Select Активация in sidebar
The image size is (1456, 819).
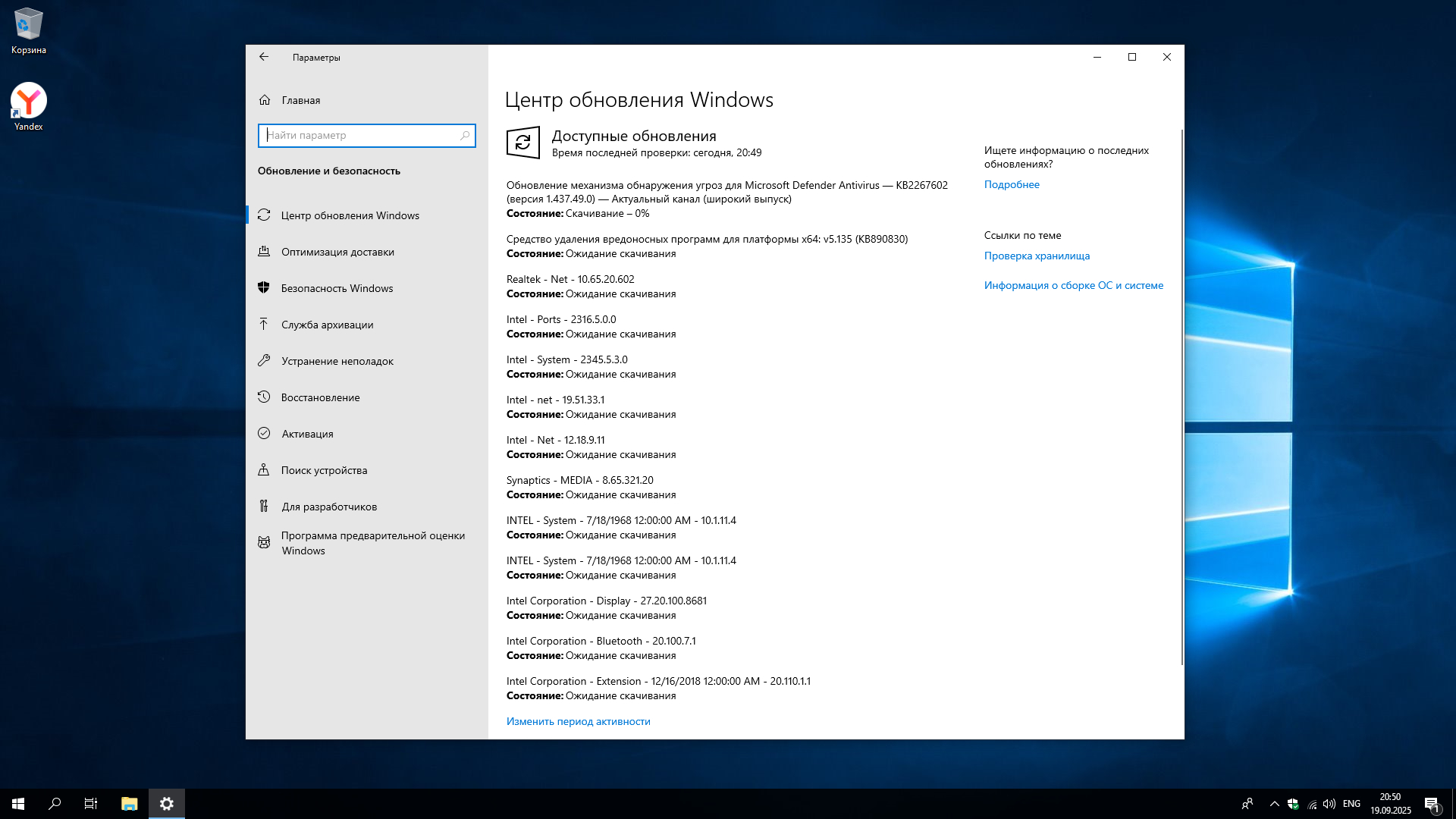[307, 434]
